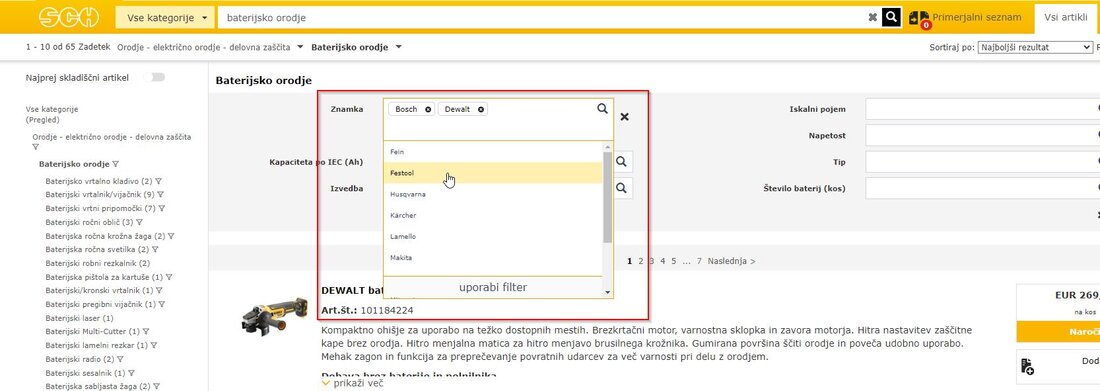Click funnel beside Baterijski ročni oblič
Image resolution: width=1100 pixels, height=391 pixels.
click(139, 222)
